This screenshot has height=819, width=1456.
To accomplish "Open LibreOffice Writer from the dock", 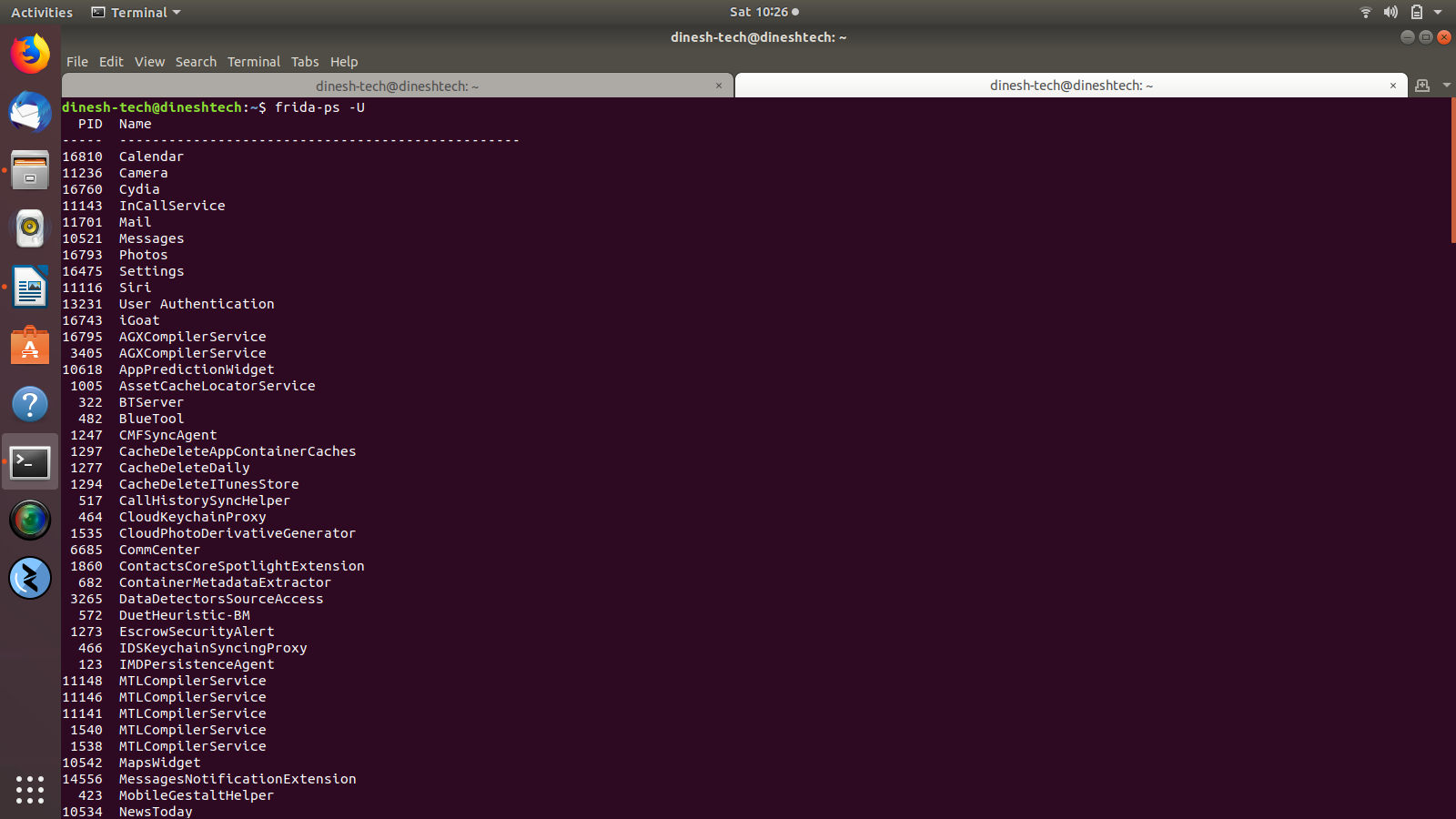I will [x=30, y=287].
